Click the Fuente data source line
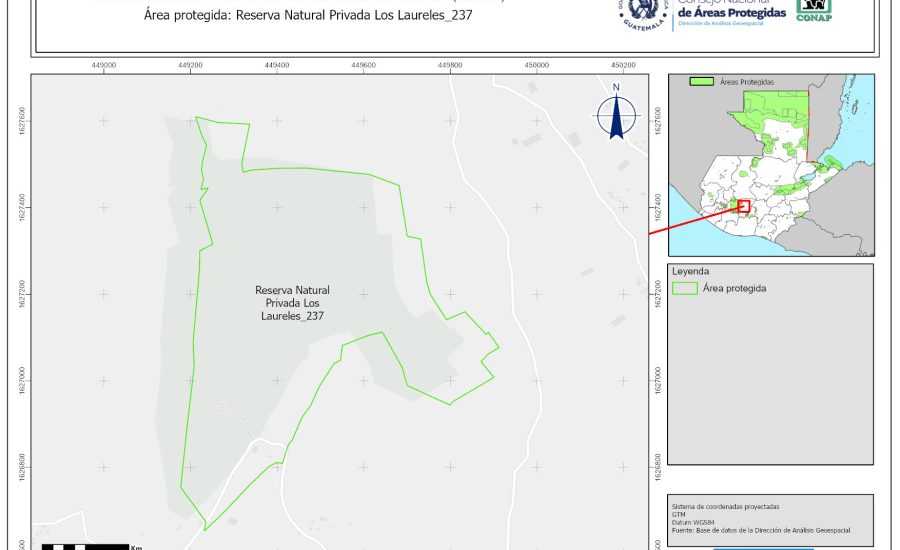The width and height of the screenshot is (900, 550). (766, 529)
